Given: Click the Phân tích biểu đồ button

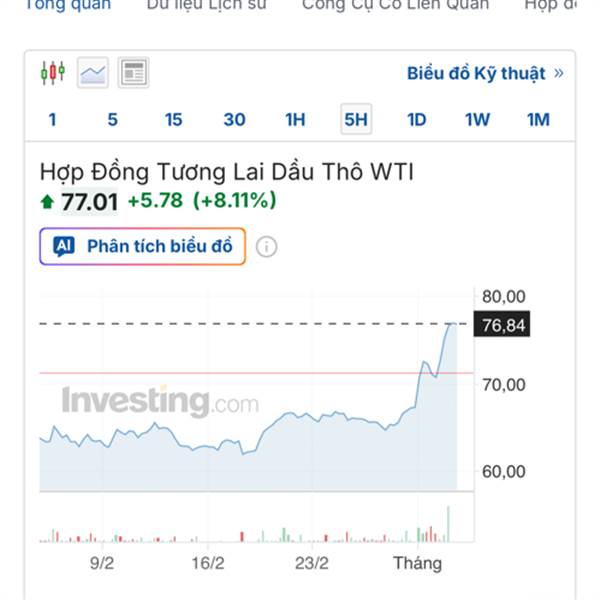Looking at the screenshot, I should pos(143,246).
